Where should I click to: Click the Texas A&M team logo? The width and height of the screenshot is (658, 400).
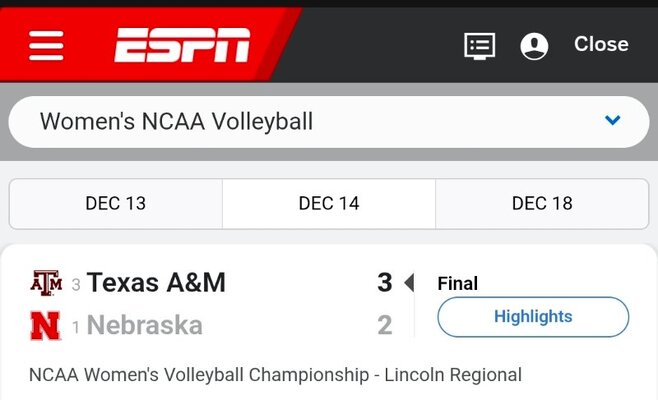46,283
